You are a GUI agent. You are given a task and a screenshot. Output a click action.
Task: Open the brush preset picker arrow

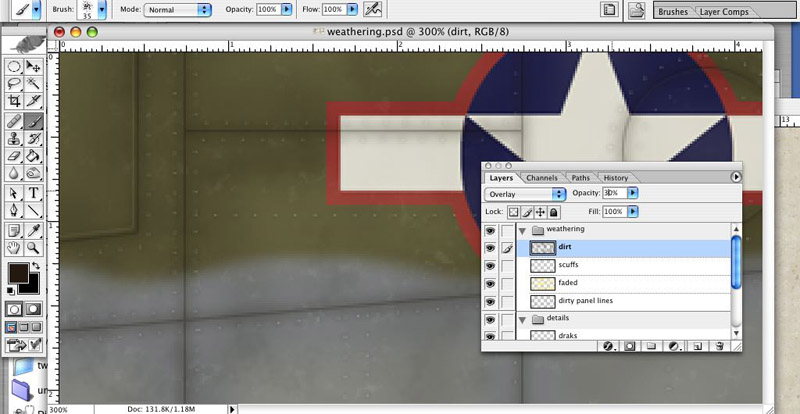click(102, 10)
